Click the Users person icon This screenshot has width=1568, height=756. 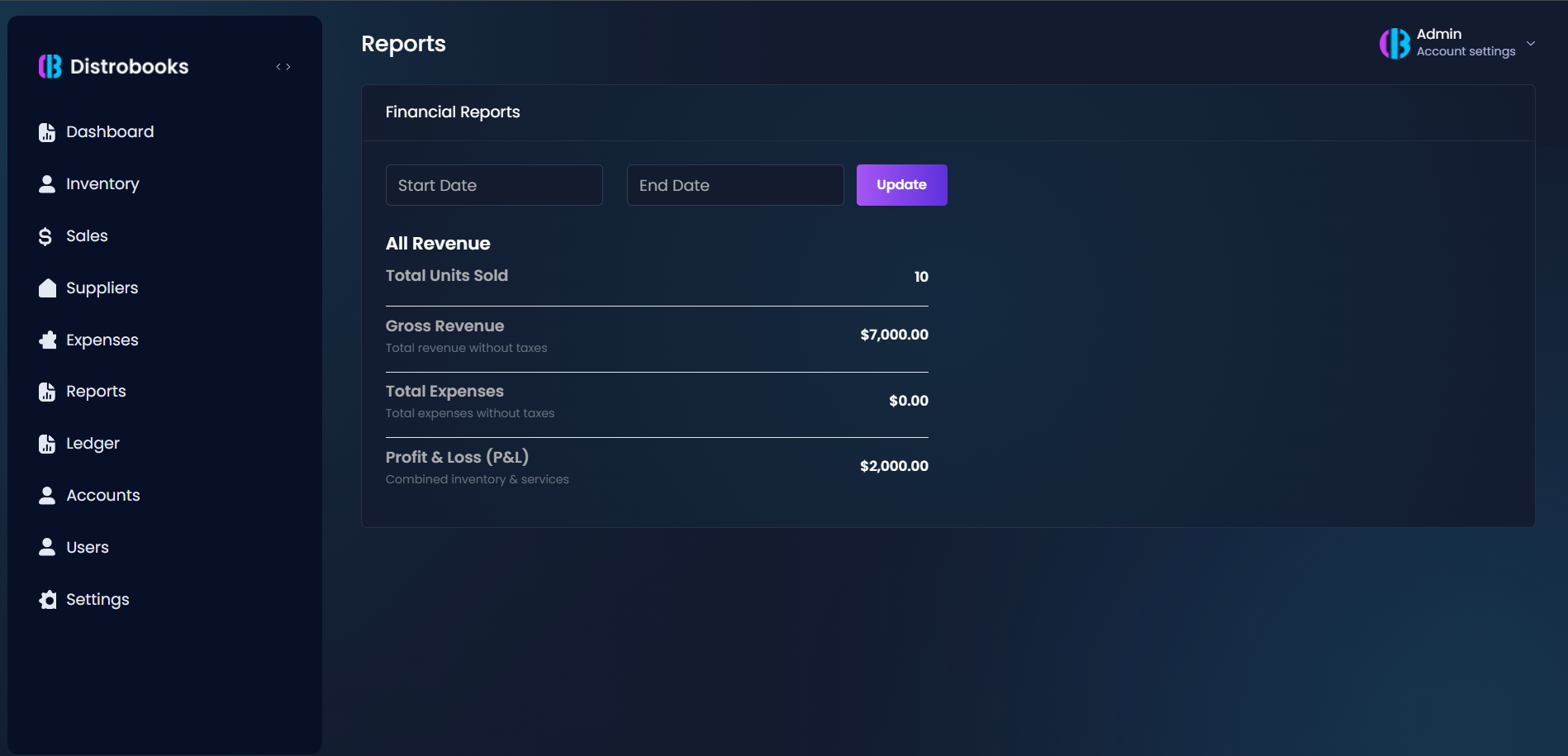(47, 548)
